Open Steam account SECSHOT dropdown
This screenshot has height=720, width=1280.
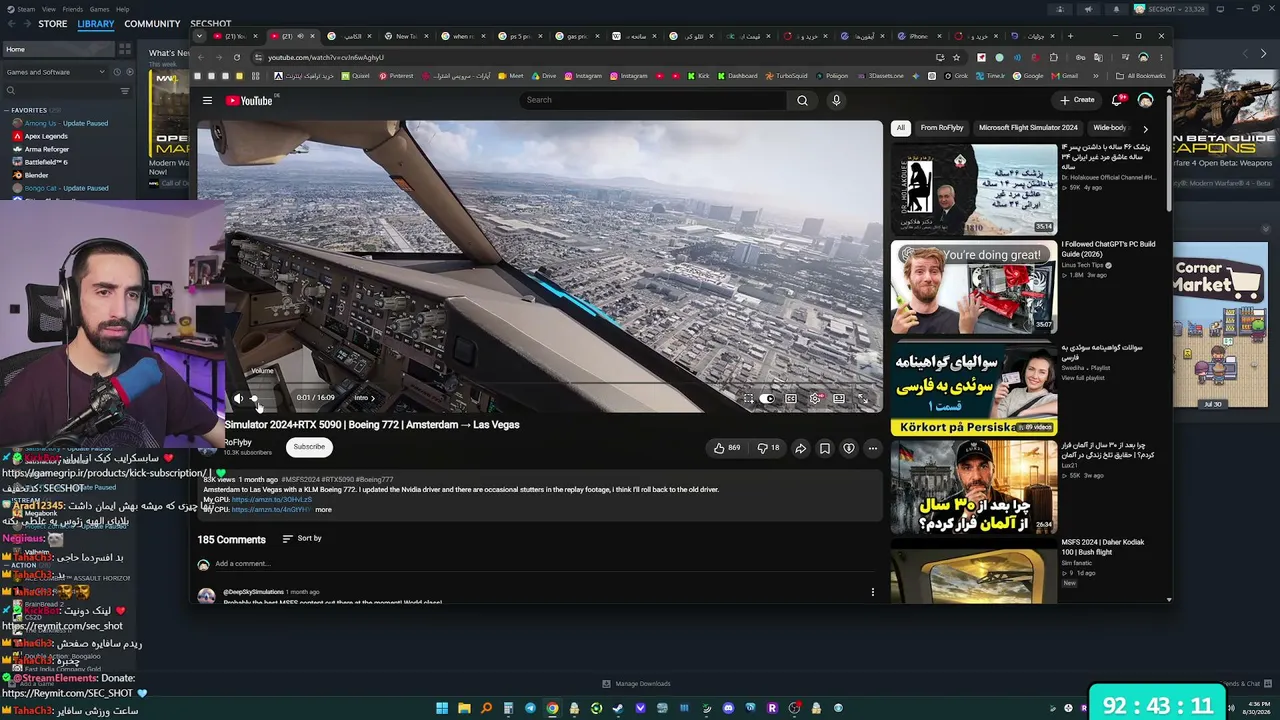coord(1170,9)
